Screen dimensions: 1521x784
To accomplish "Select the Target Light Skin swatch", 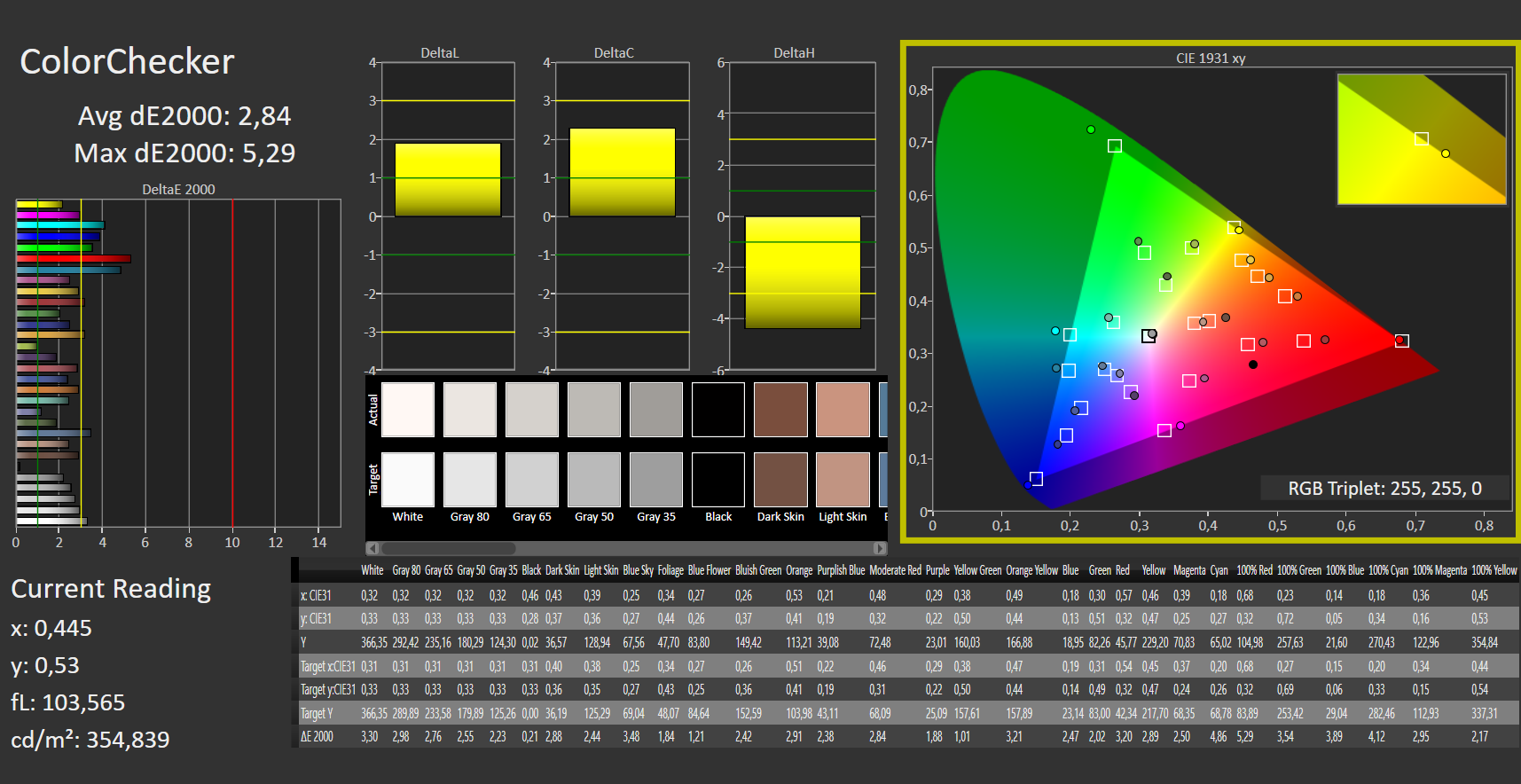I will [x=843, y=480].
